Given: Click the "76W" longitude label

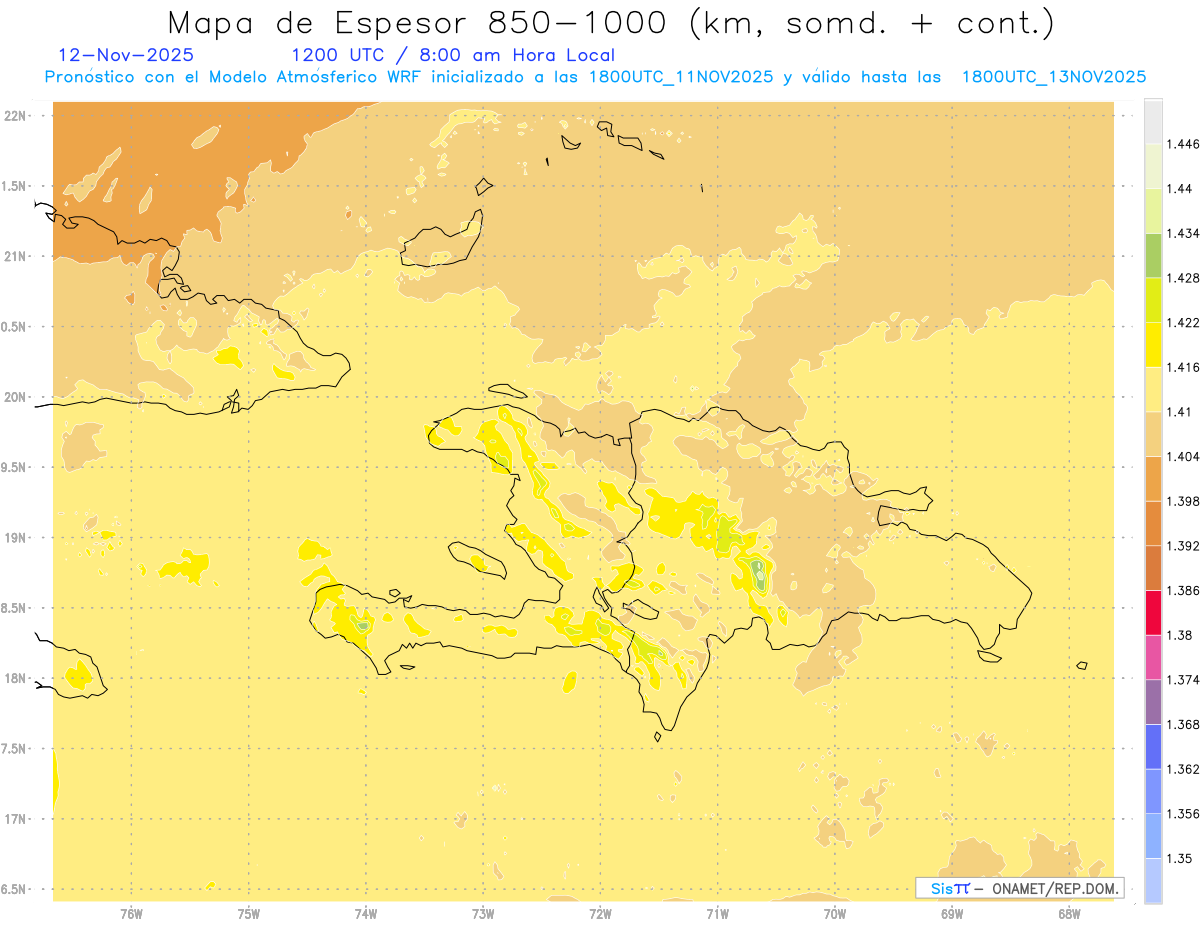Looking at the screenshot, I should [131, 913].
